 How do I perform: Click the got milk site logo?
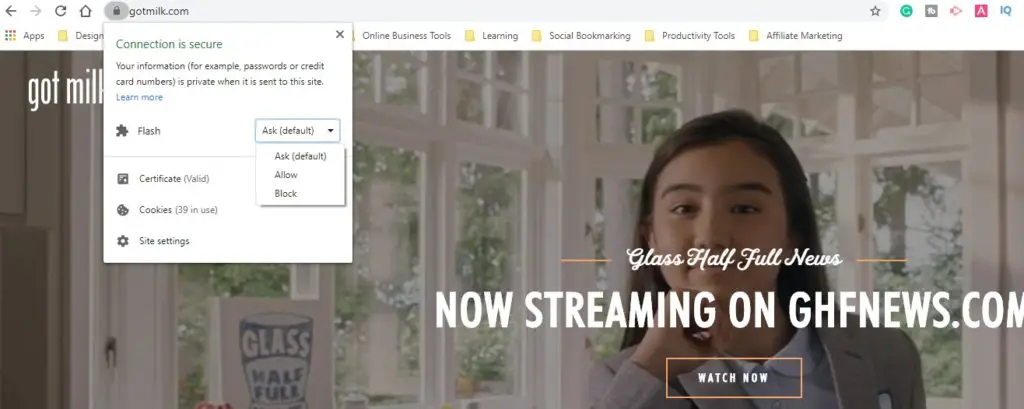point(65,91)
